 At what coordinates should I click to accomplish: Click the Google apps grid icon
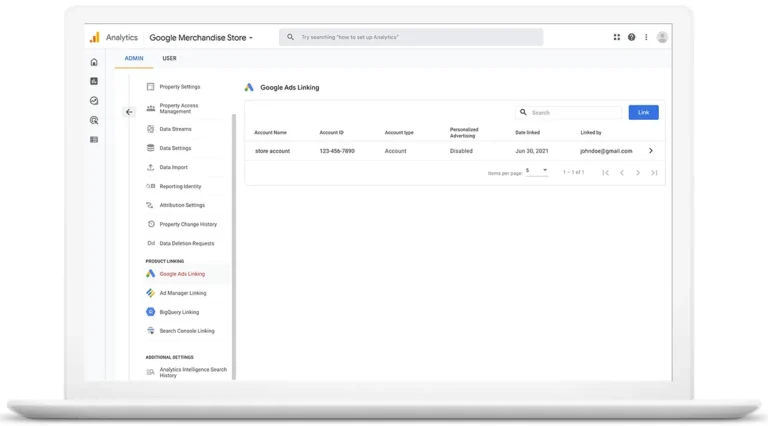coord(617,37)
